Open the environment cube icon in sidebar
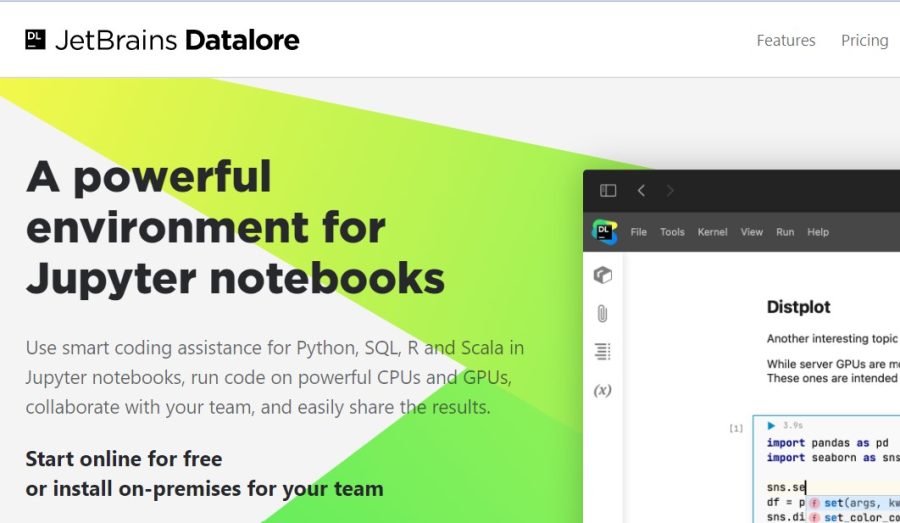 pyautogui.click(x=602, y=275)
